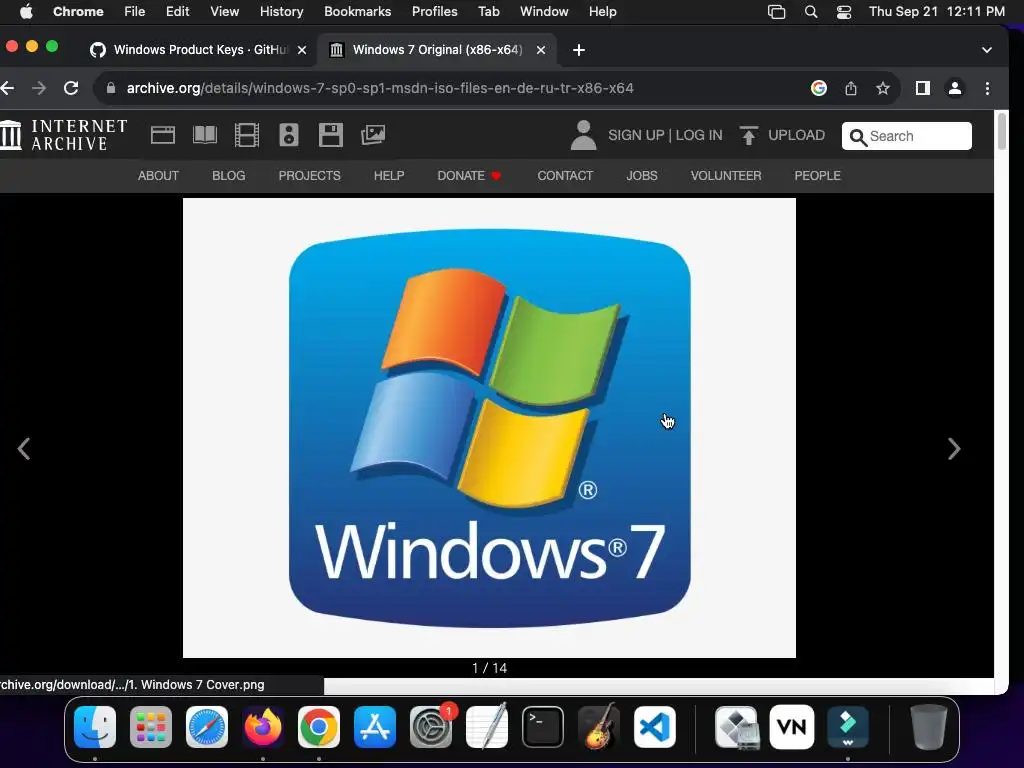Open the JOBS link

point(642,176)
